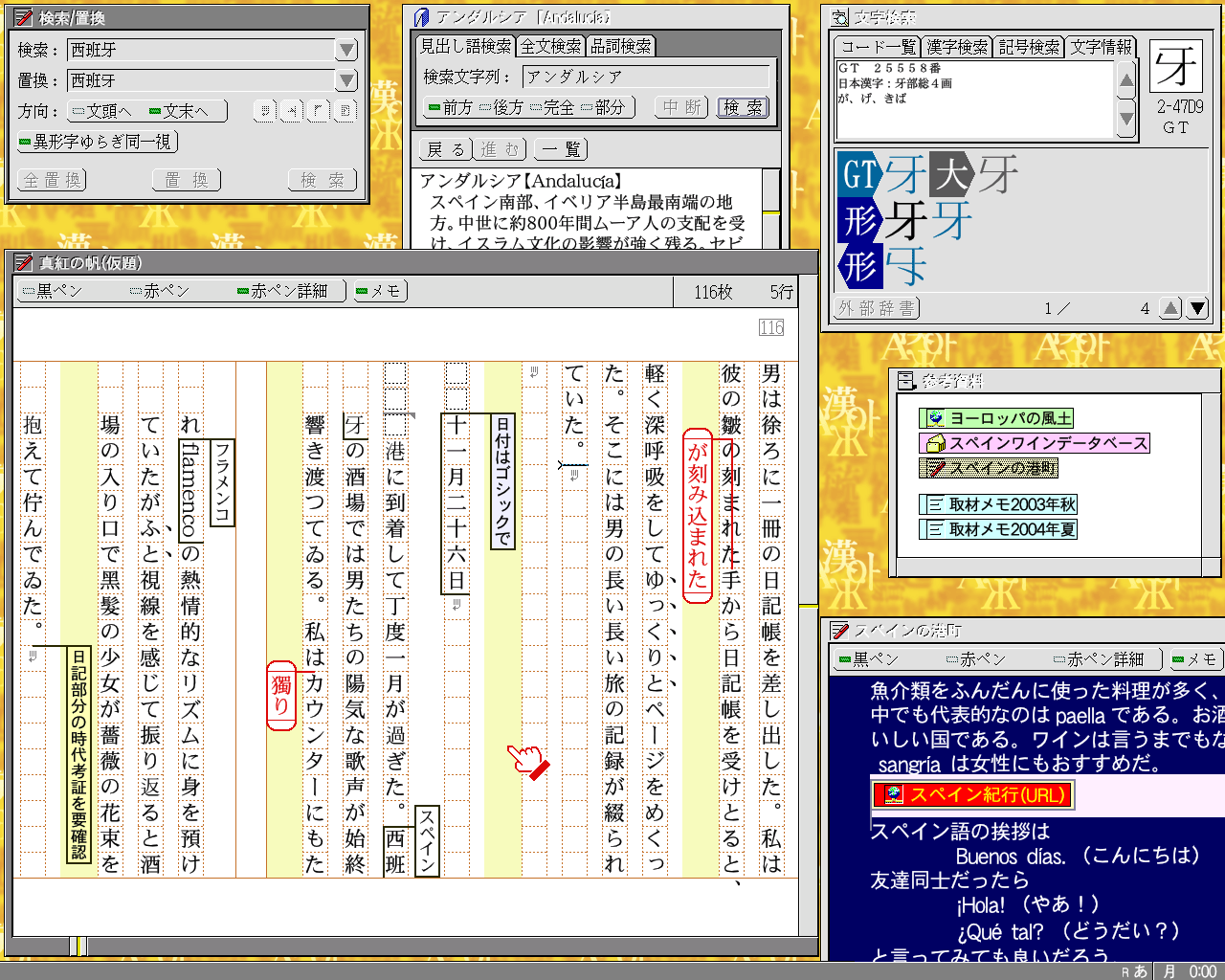Click the スペインの港町 pen document icon
Viewport: 1225px width, 980px height.
tap(935, 468)
